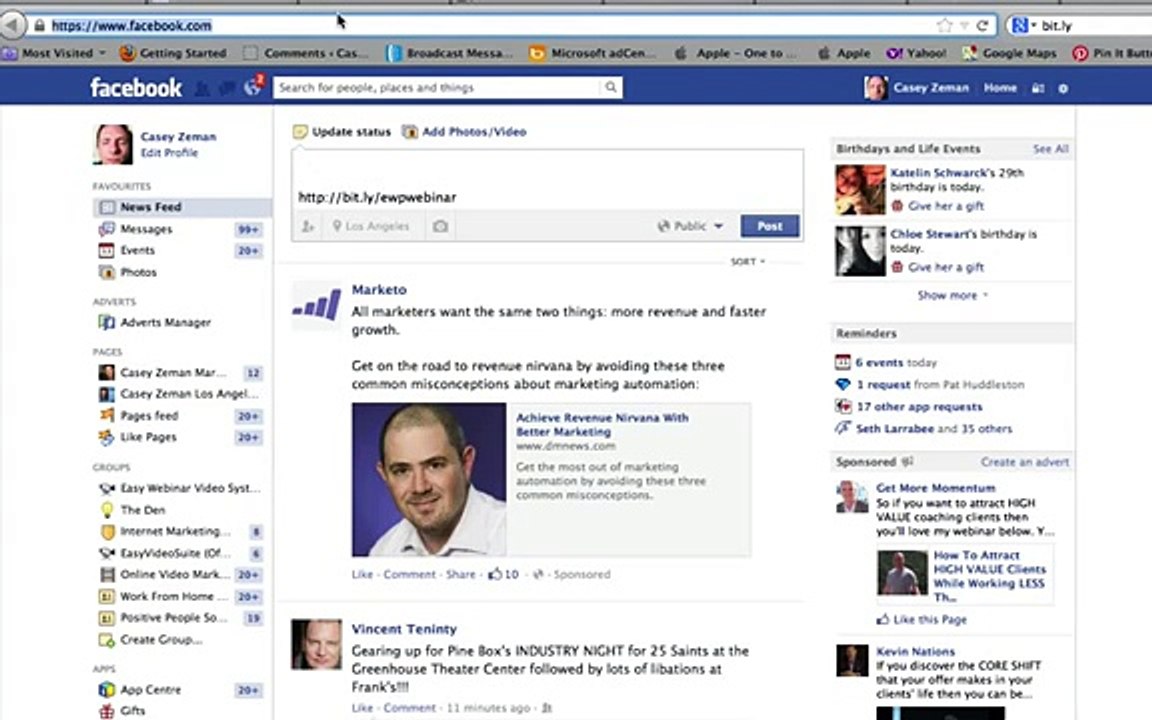The width and height of the screenshot is (1152, 720).
Task: Click Los Angeles location tag
Action: click(x=371, y=226)
